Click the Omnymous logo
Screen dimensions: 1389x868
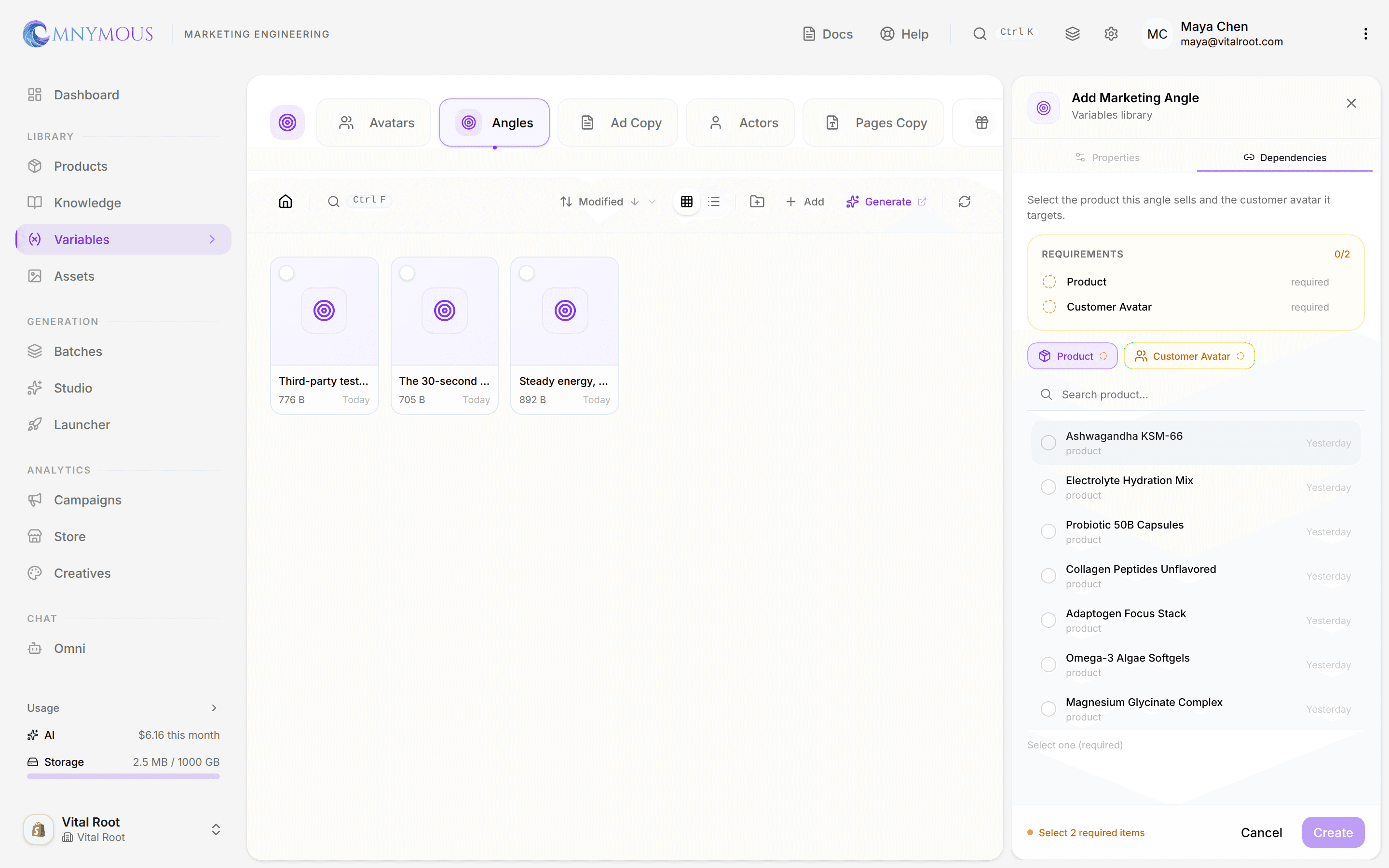[x=88, y=34]
